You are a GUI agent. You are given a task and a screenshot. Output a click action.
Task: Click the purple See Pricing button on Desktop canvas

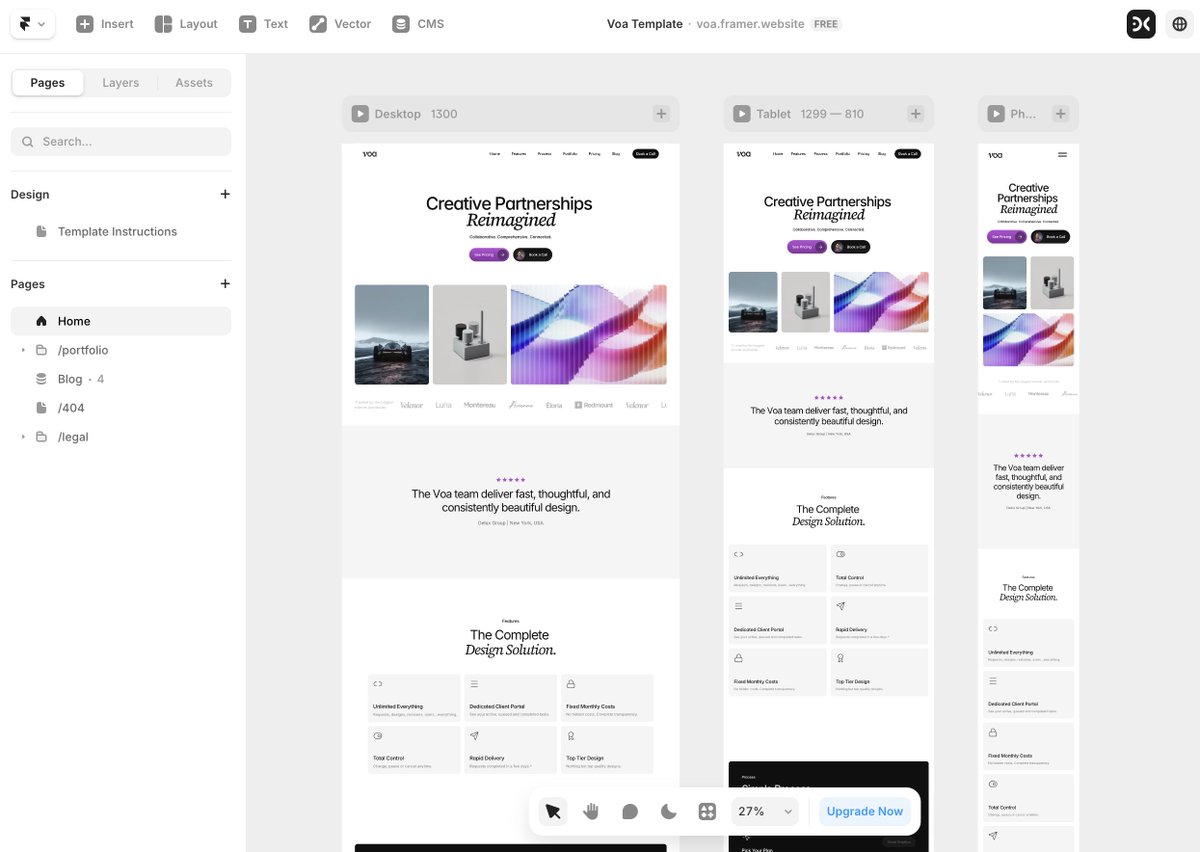pyautogui.click(x=489, y=255)
